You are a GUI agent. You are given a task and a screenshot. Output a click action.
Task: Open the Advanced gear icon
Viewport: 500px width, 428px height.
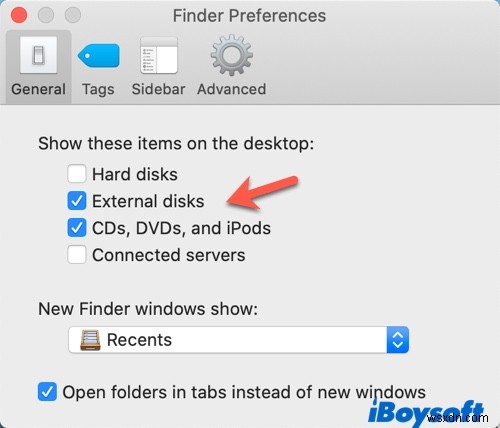tap(232, 55)
